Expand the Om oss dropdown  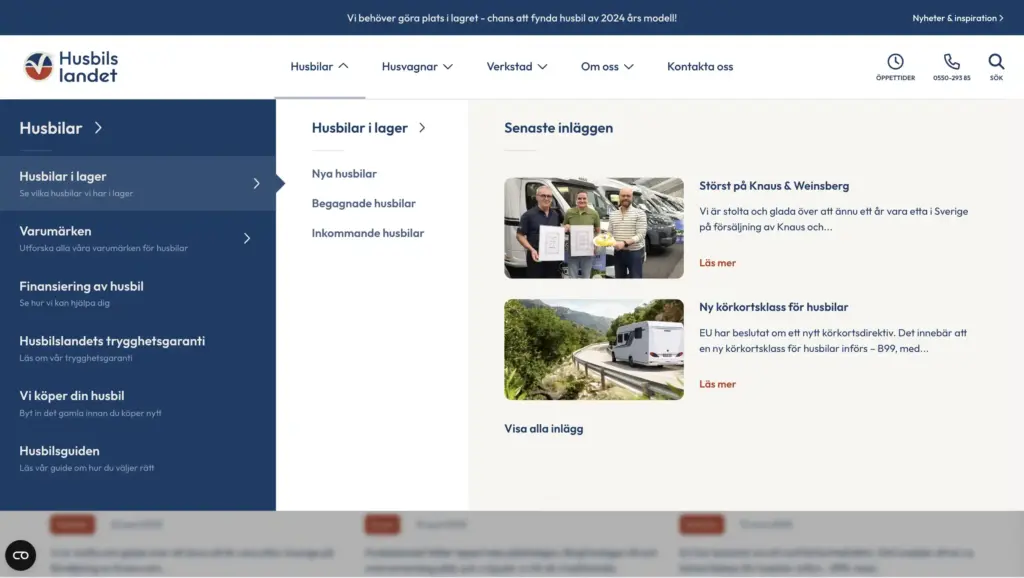point(605,66)
